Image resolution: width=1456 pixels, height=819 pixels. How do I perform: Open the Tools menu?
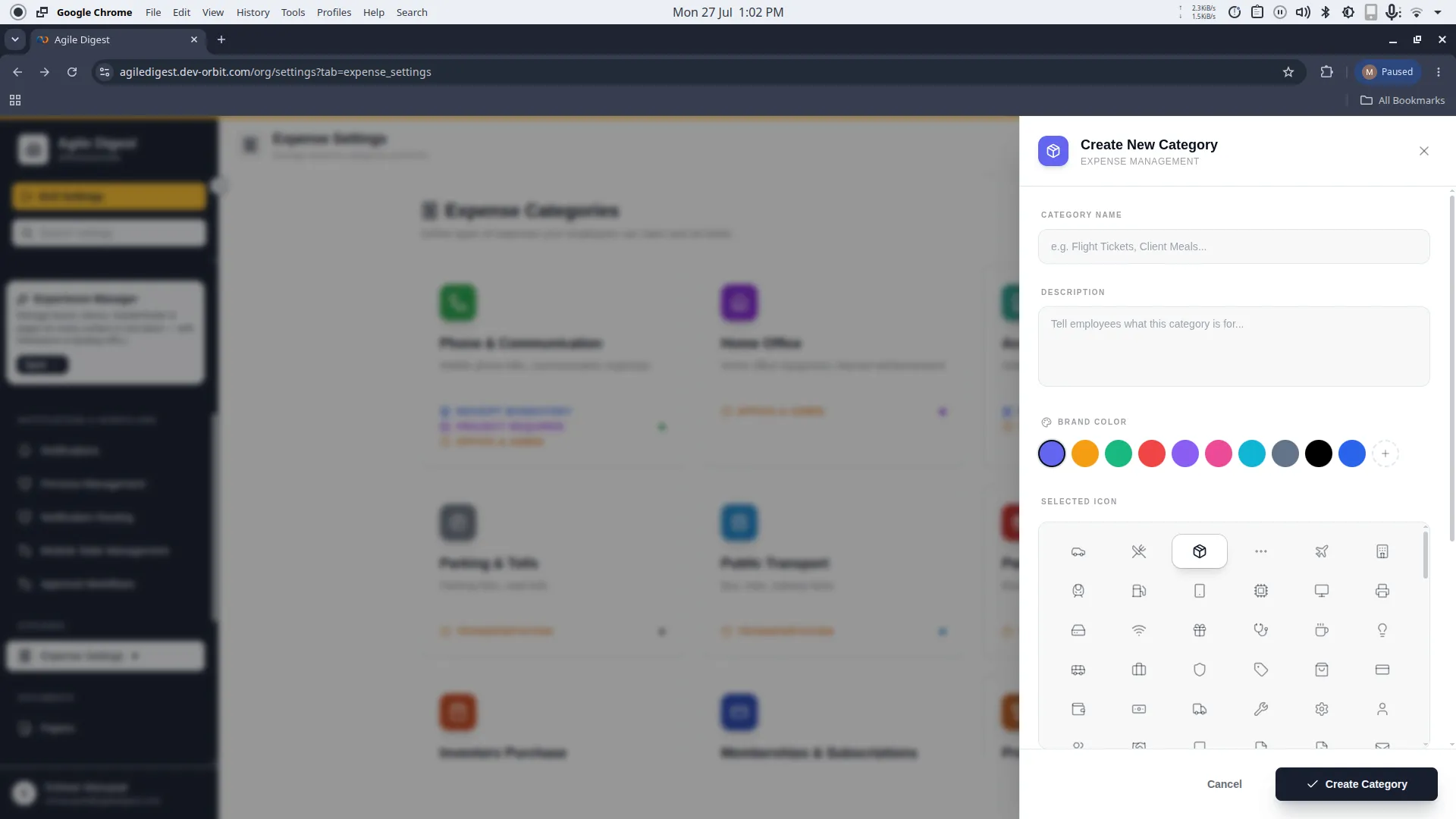(293, 12)
